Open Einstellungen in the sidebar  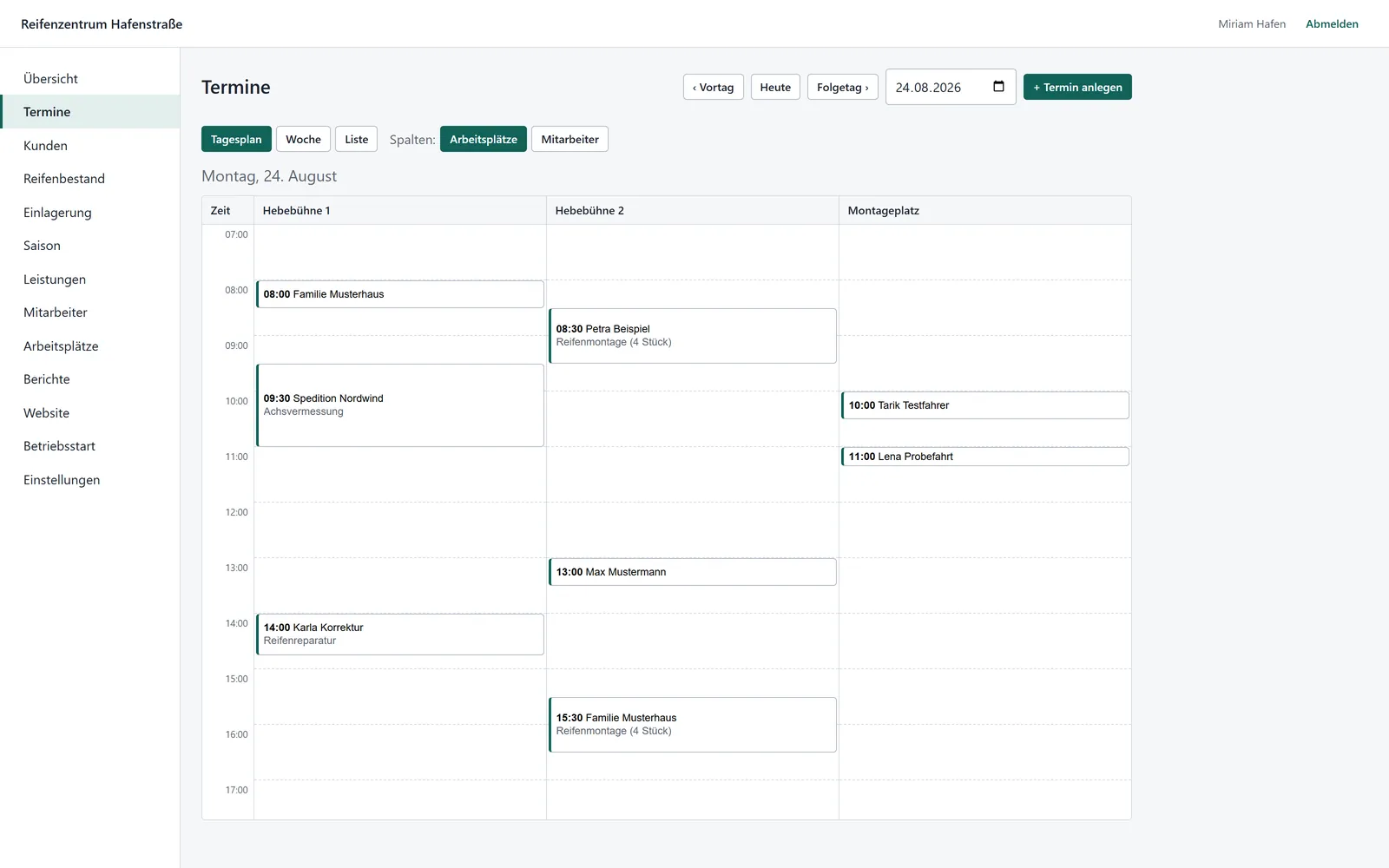click(90, 479)
